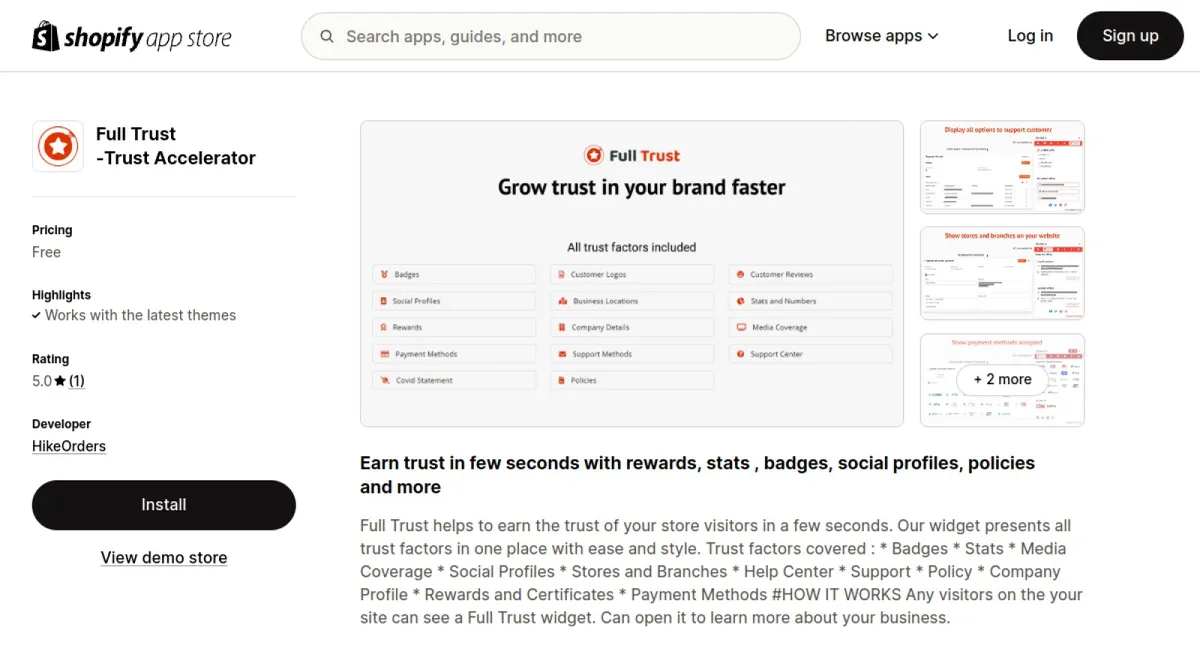Click the Support Center icon in the feature list
The image size is (1200, 650).
(740, 354)
